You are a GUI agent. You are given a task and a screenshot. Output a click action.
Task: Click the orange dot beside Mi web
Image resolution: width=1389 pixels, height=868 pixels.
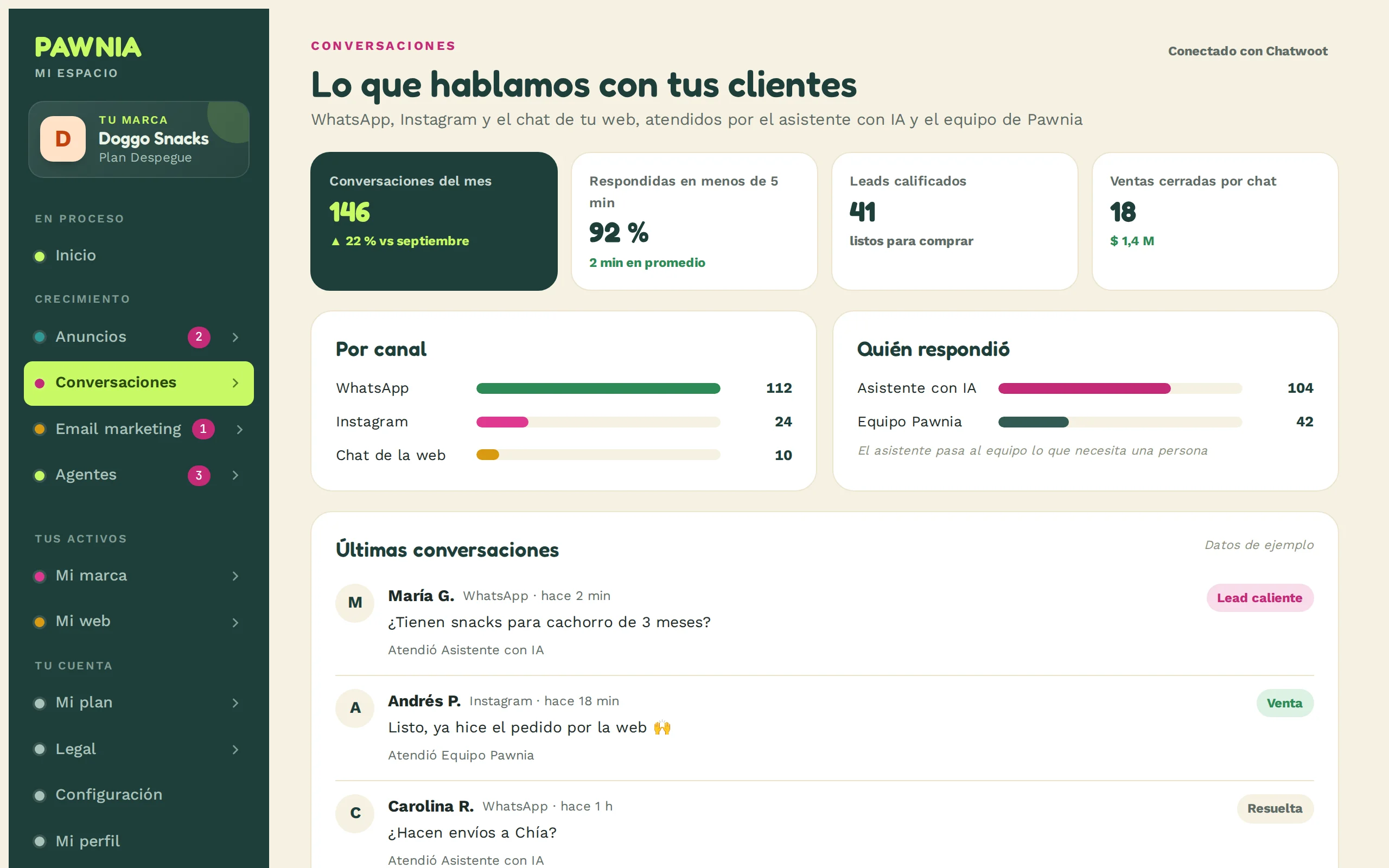[x=40, y=622]
